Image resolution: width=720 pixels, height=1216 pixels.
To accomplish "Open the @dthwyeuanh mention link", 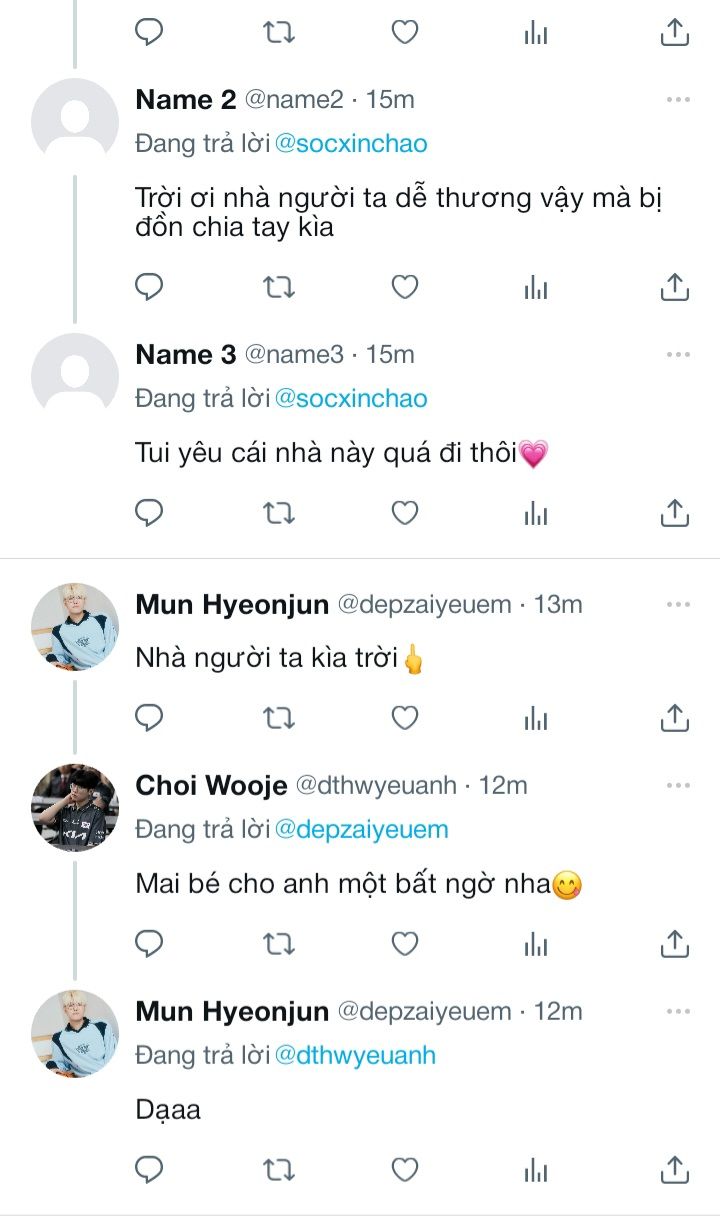I will click(x=355, y=1055).
